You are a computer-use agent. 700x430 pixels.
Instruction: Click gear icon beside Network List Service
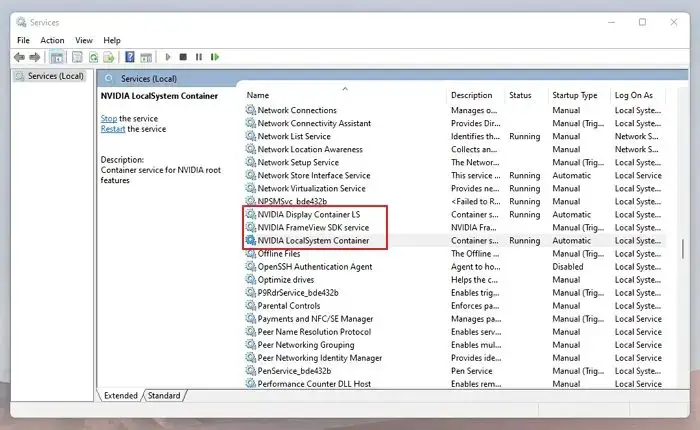click(250, 136)
